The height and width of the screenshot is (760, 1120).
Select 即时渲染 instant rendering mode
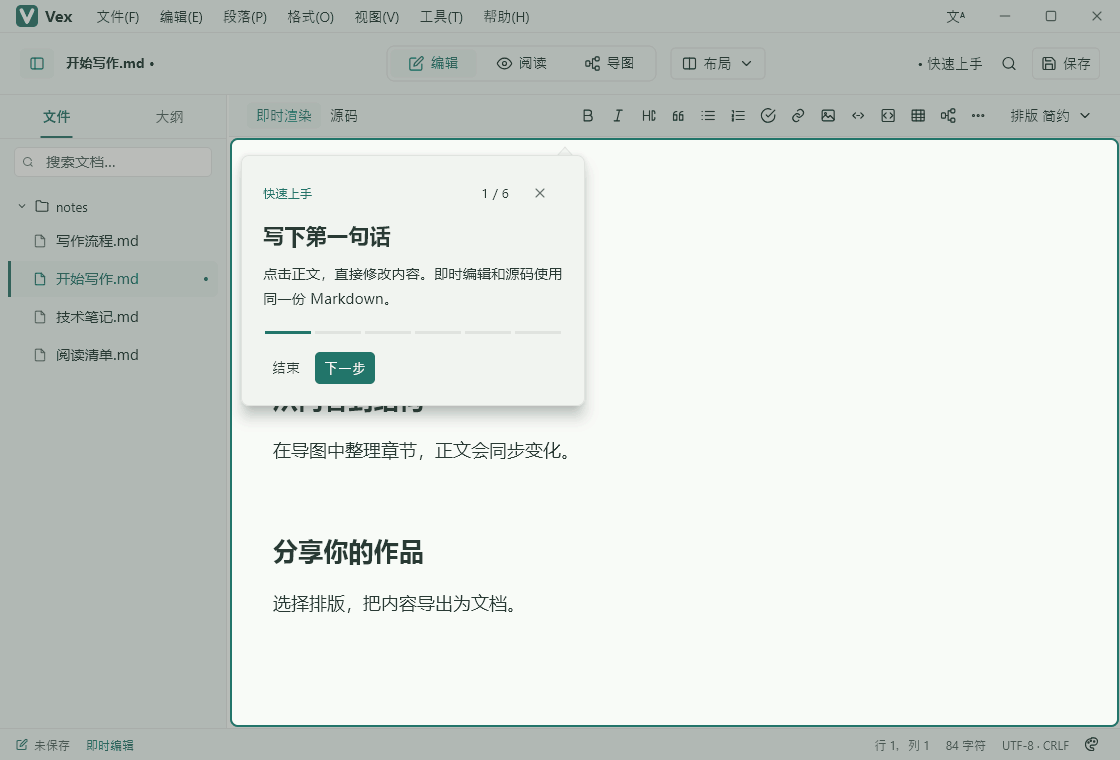[284, 116]
